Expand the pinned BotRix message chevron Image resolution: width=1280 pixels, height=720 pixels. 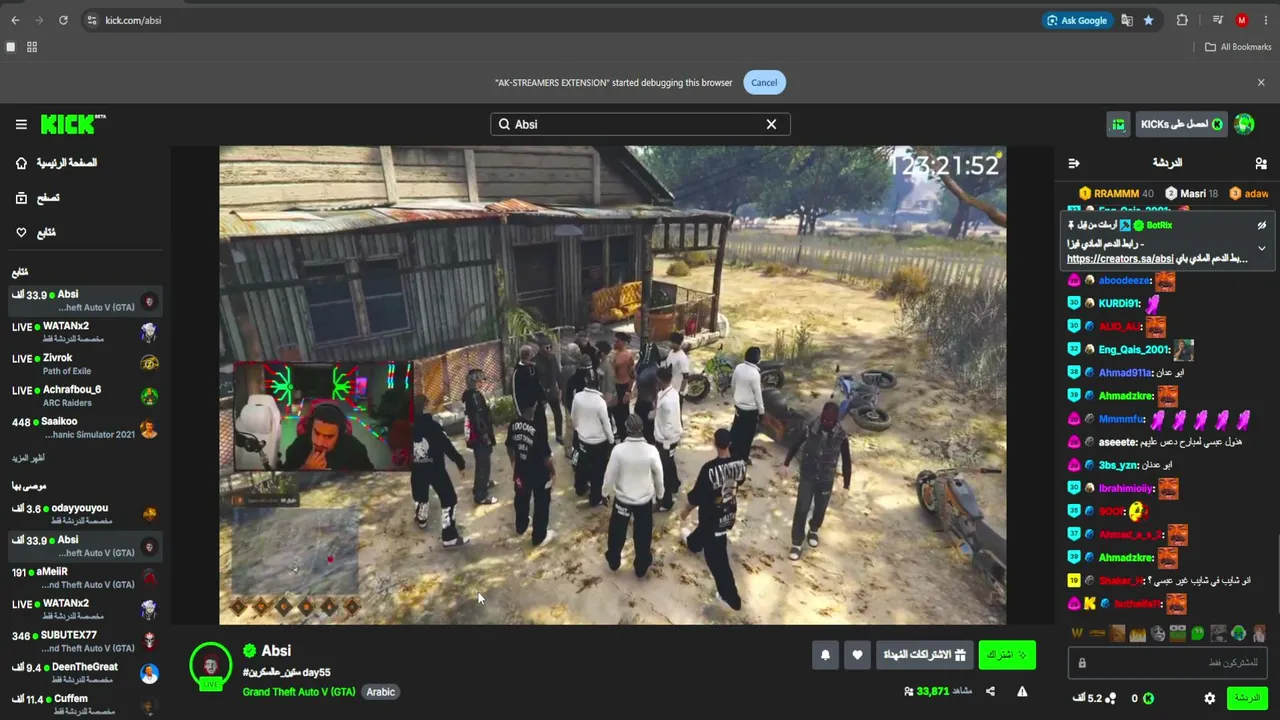click(1262, 248)
